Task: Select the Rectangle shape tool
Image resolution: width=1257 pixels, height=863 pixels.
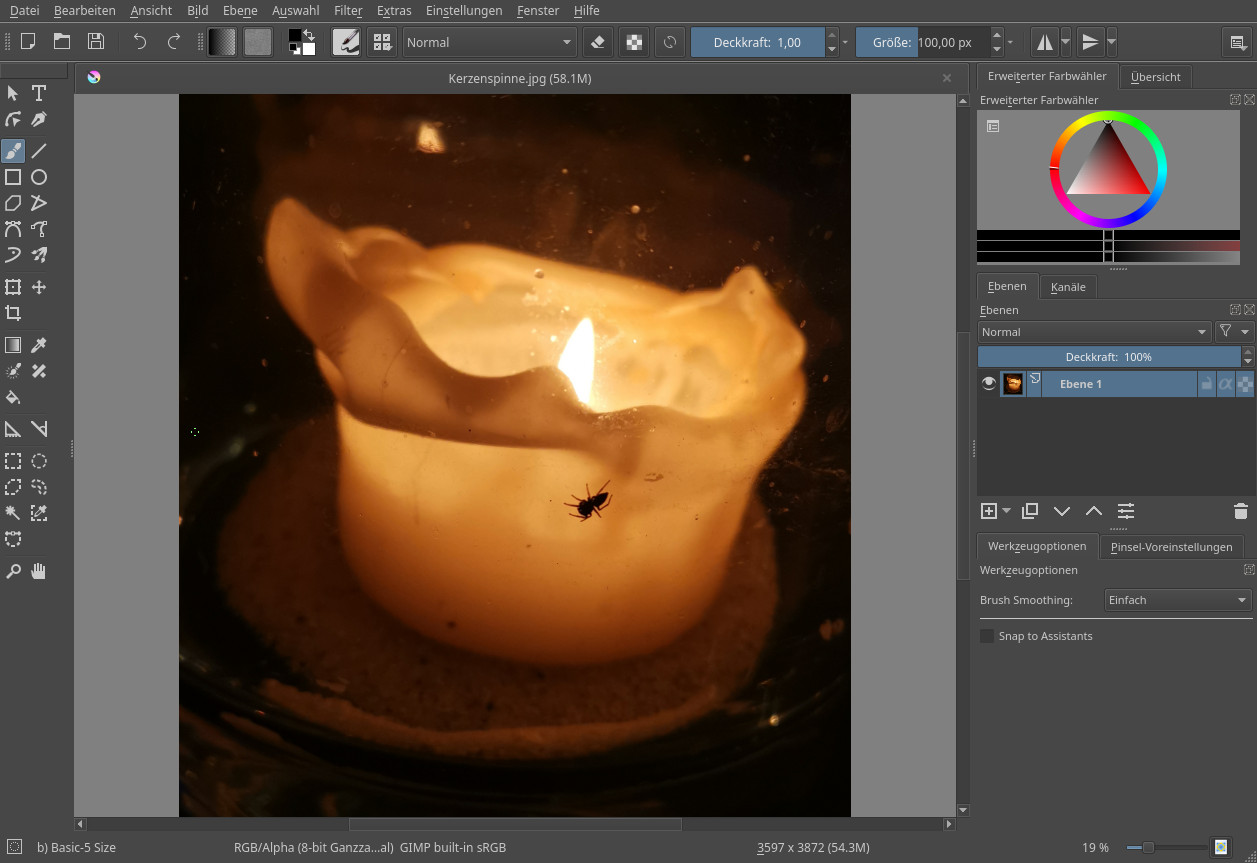Action: [13, 177]
